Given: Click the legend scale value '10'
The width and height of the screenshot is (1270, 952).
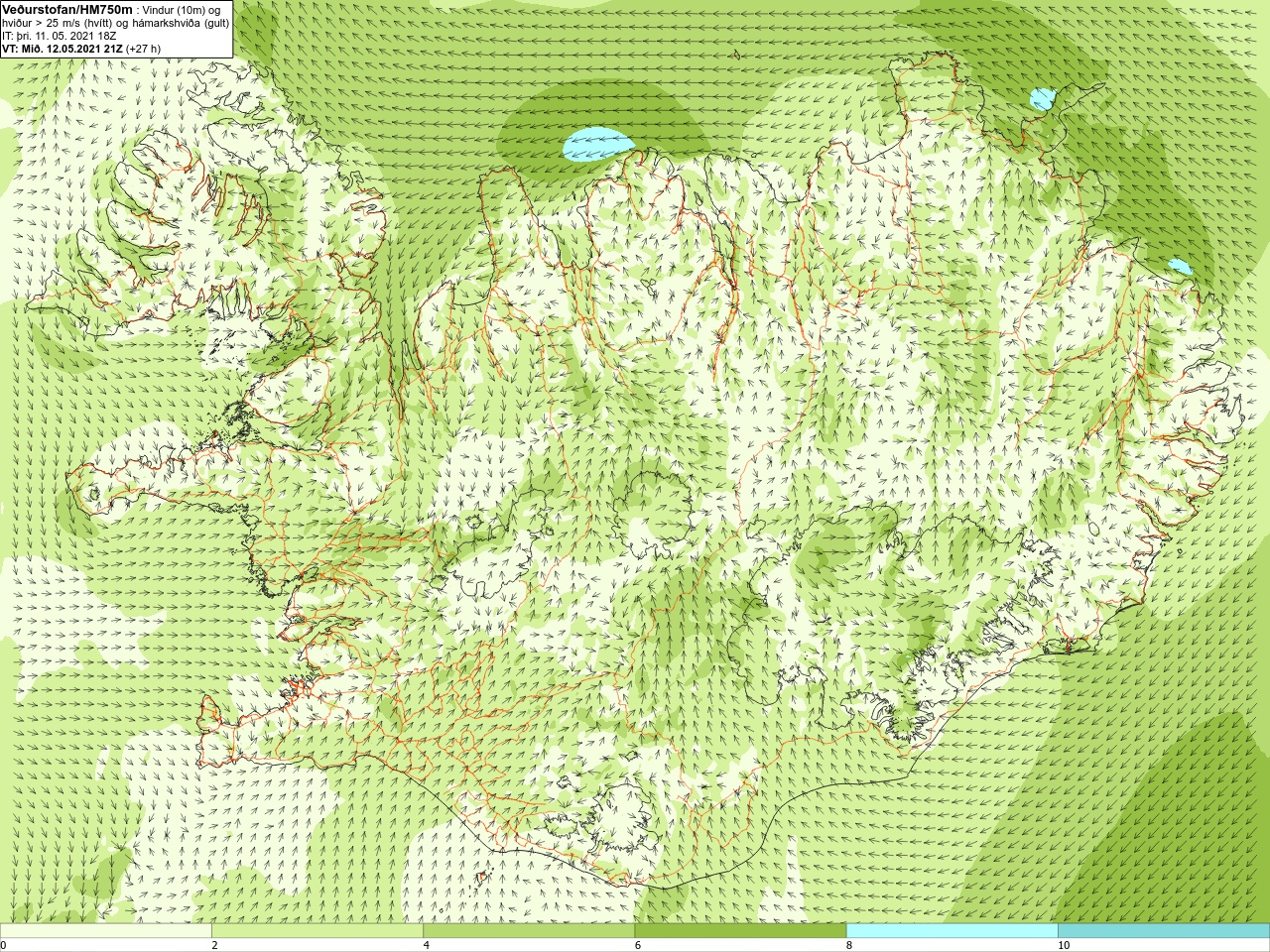Looking at the screenshot, I should tap(1063, 945).
